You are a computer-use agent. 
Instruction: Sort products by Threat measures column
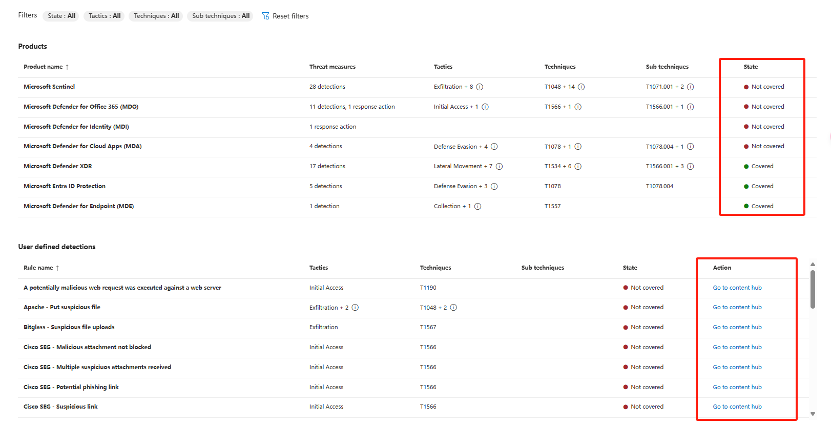coord(332,67)
